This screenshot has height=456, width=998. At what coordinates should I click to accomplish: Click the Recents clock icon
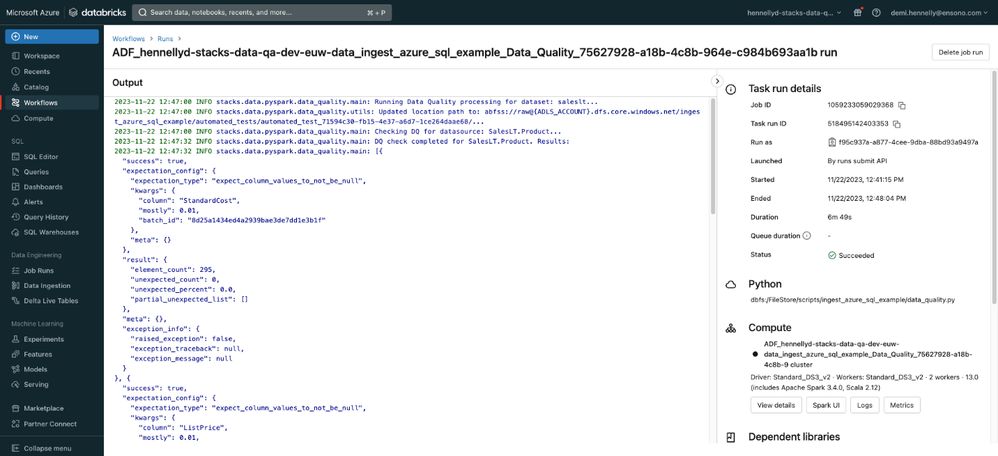15,71
